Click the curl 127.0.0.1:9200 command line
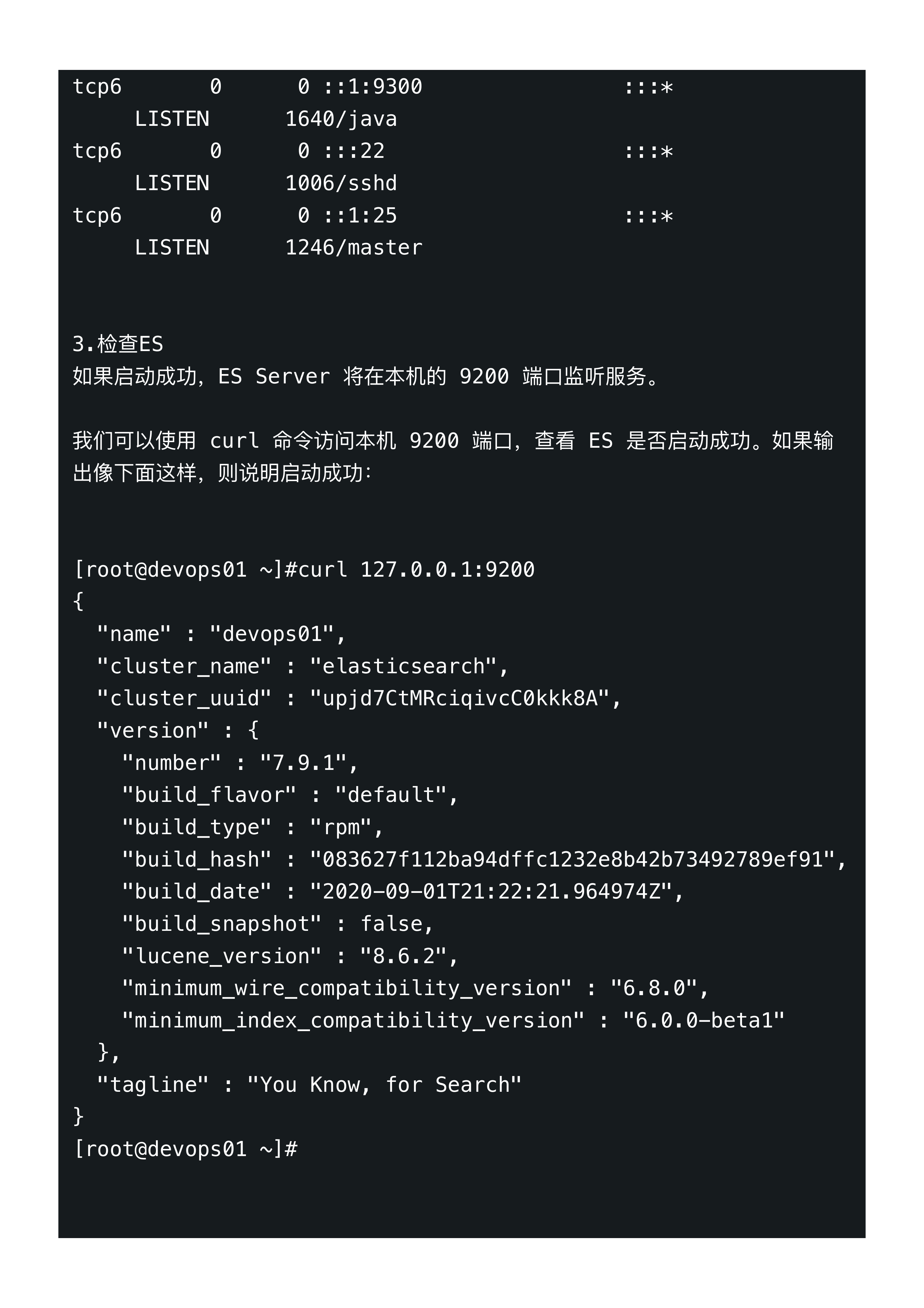 (304, 569)
